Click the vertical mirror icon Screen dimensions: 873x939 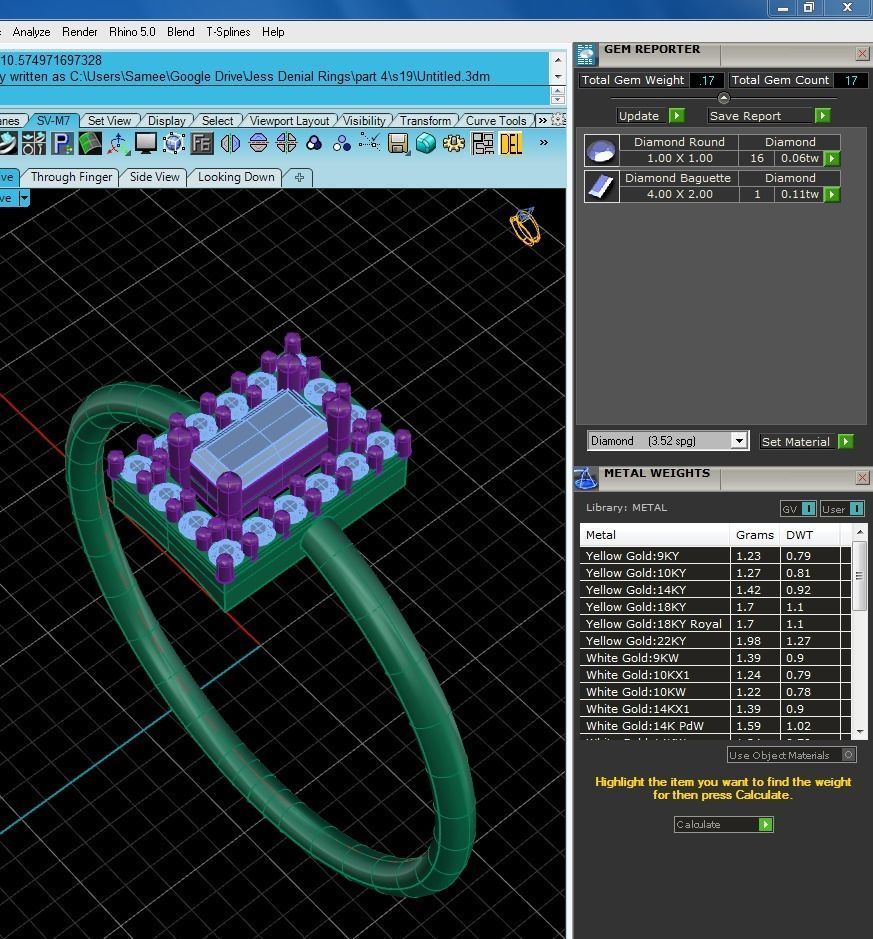click(x=230, y=144)
